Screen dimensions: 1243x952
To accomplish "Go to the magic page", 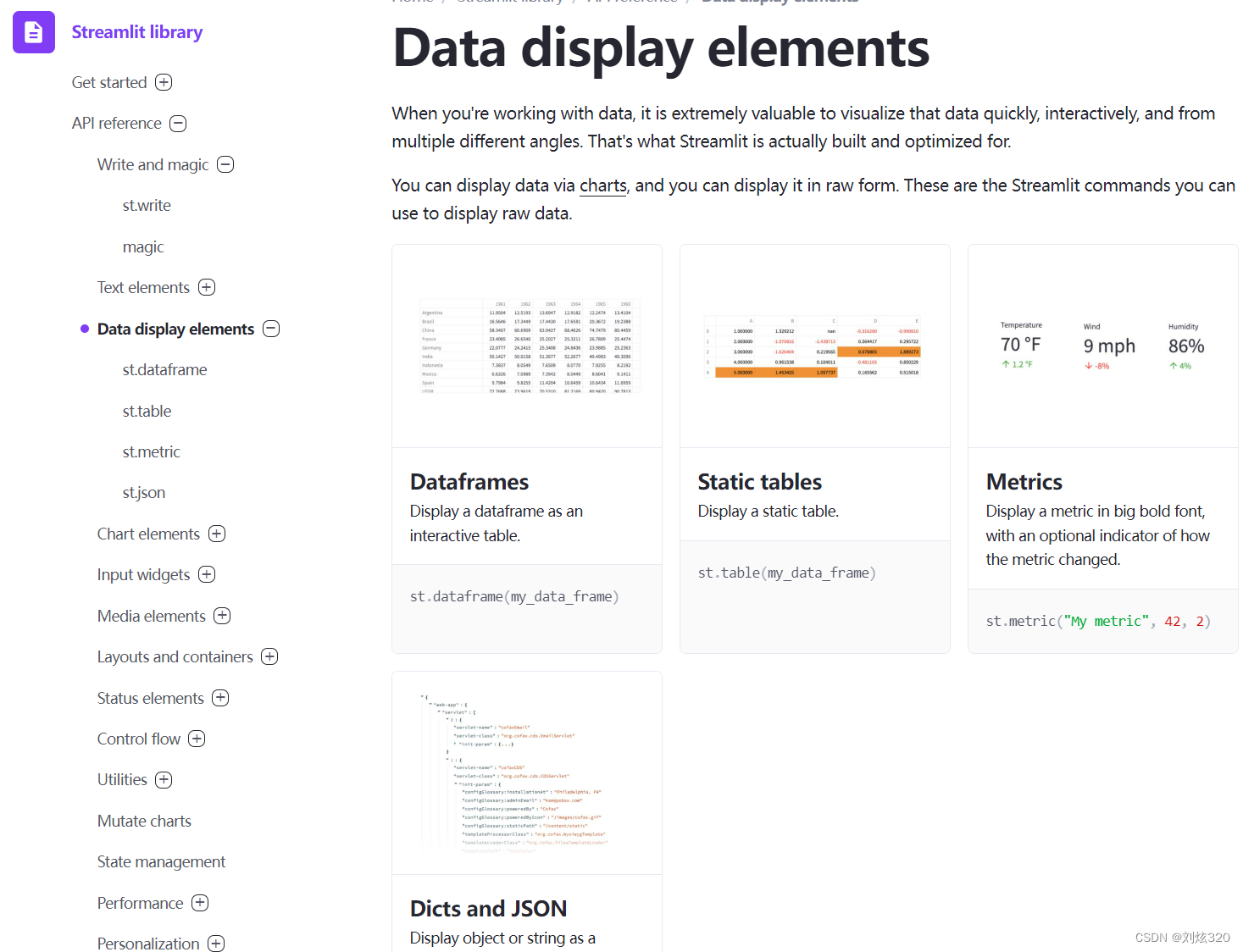I will point(143,246).
